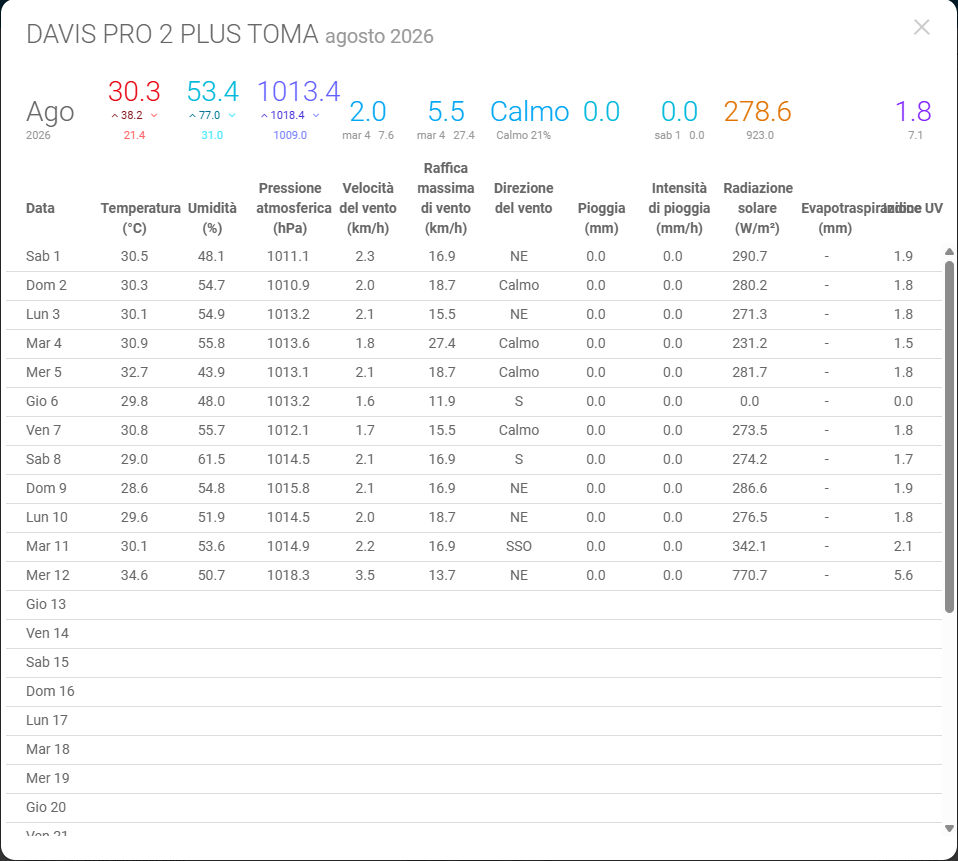Click the Radiazione solare column header
958x861 pixels.
pyautogui.click(x=758, y=208)
